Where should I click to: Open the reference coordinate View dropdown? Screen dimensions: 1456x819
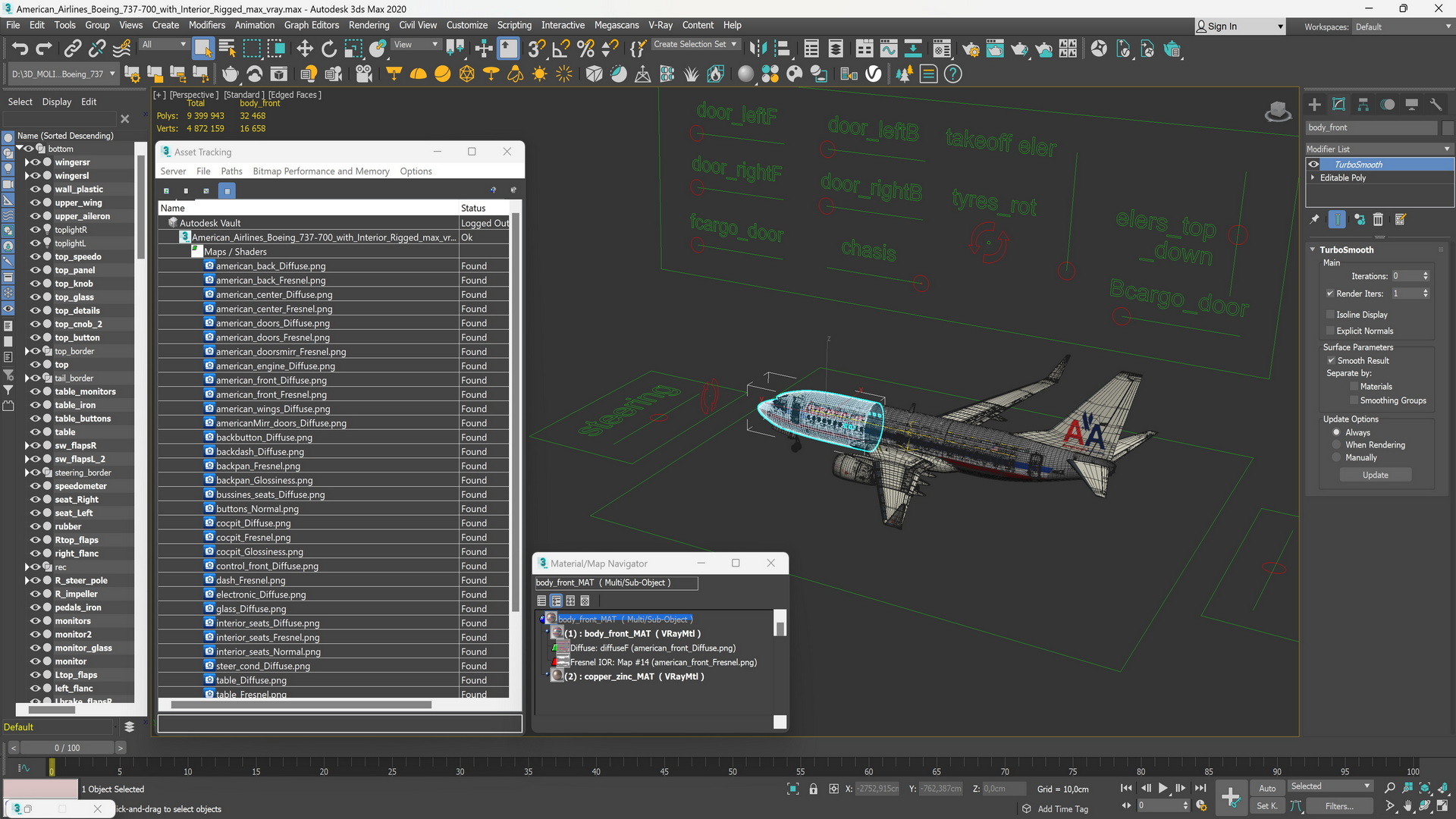[x=416, y=45]
